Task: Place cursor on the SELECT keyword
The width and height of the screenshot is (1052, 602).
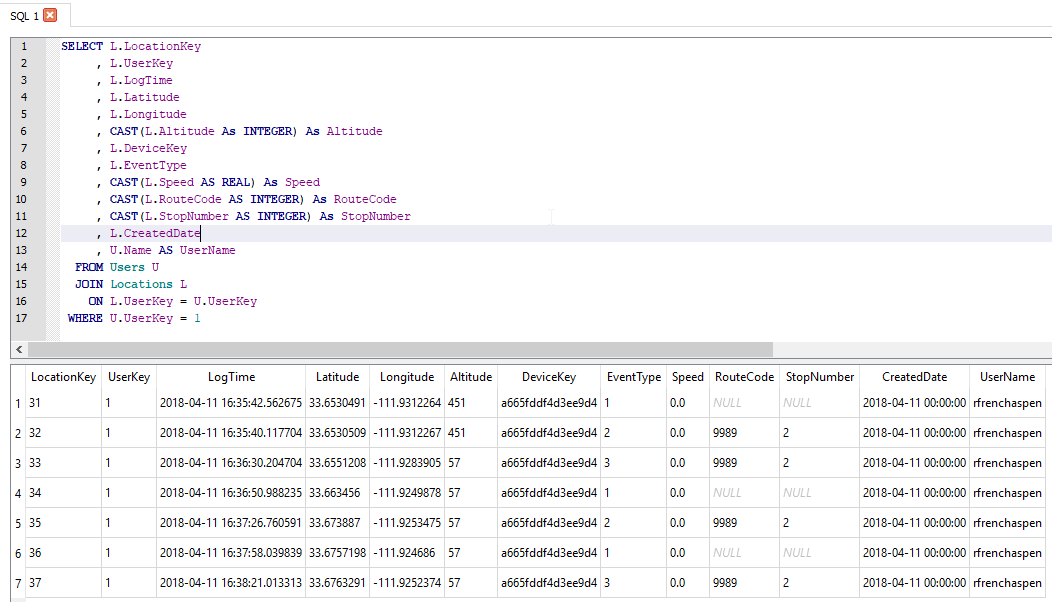Action: (82, 46)
